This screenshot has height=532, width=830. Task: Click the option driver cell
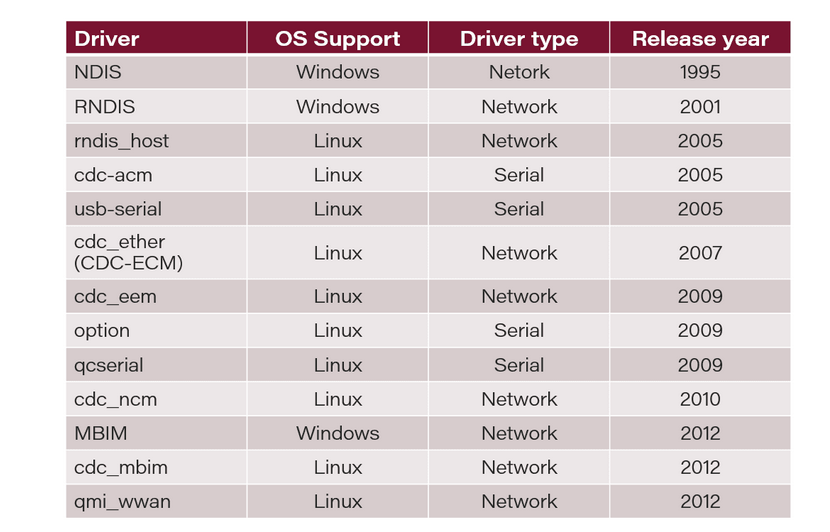102,330
